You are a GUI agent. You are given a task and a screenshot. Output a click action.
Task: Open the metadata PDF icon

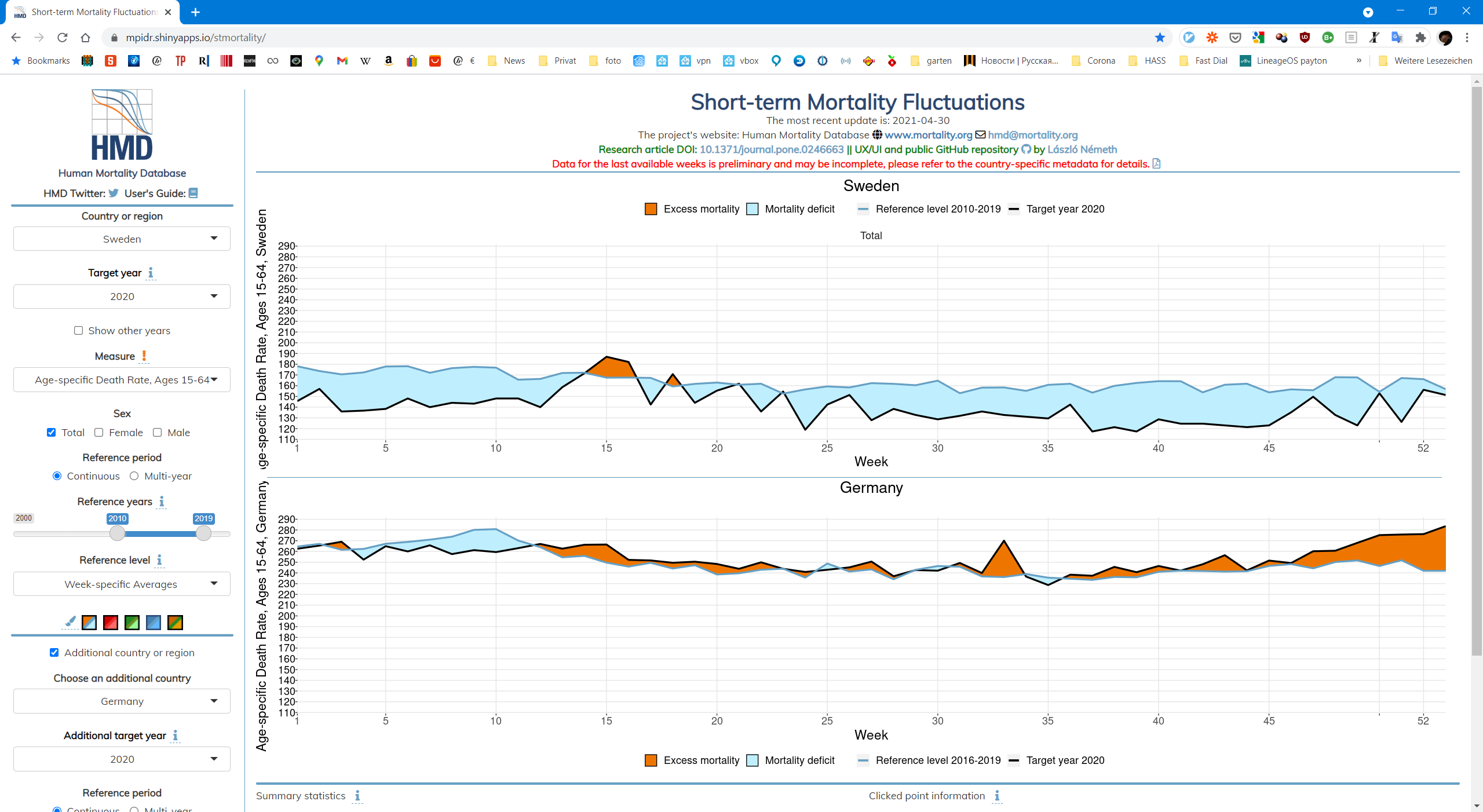(1156, 164)
